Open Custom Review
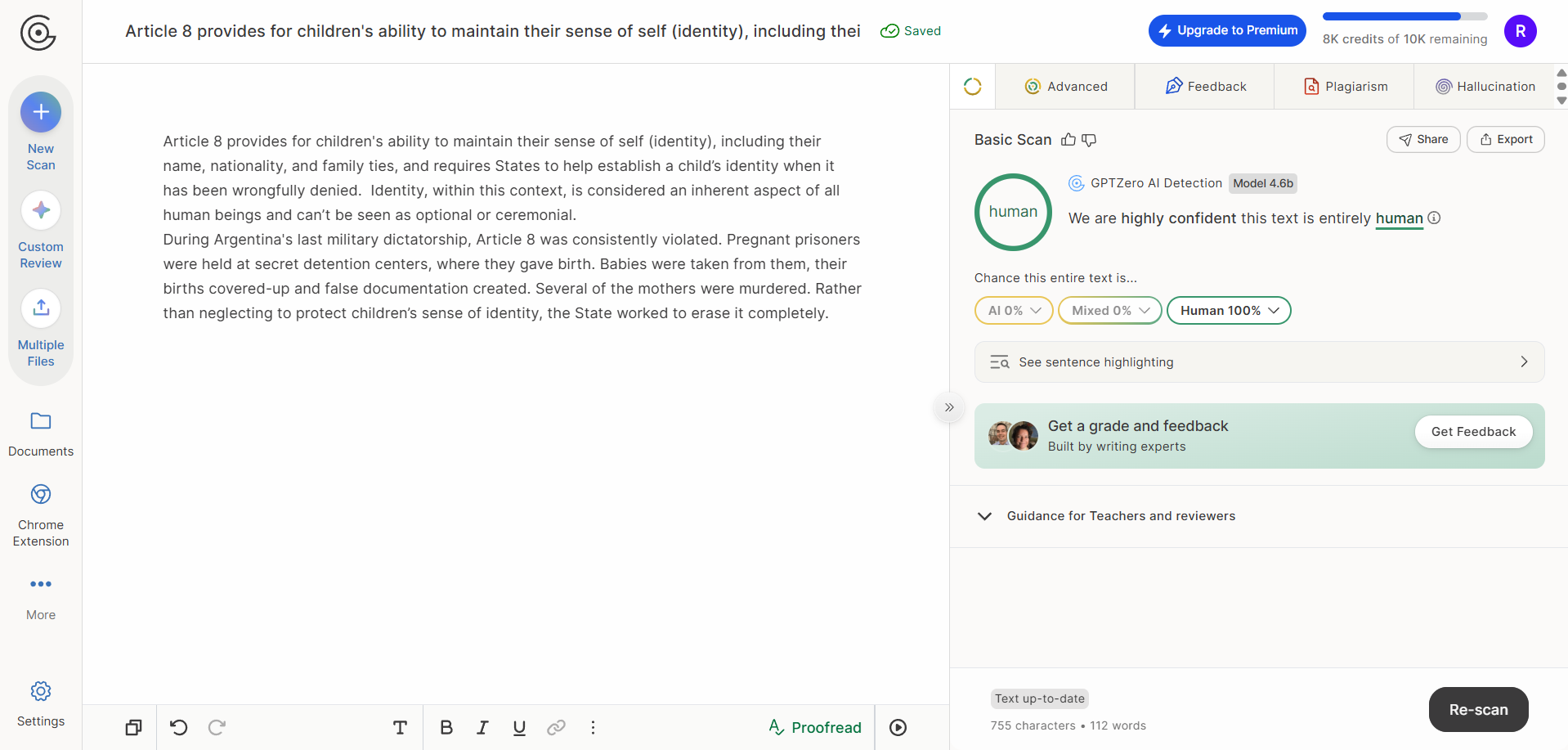The image size is (1568, 750). (41, 231)
